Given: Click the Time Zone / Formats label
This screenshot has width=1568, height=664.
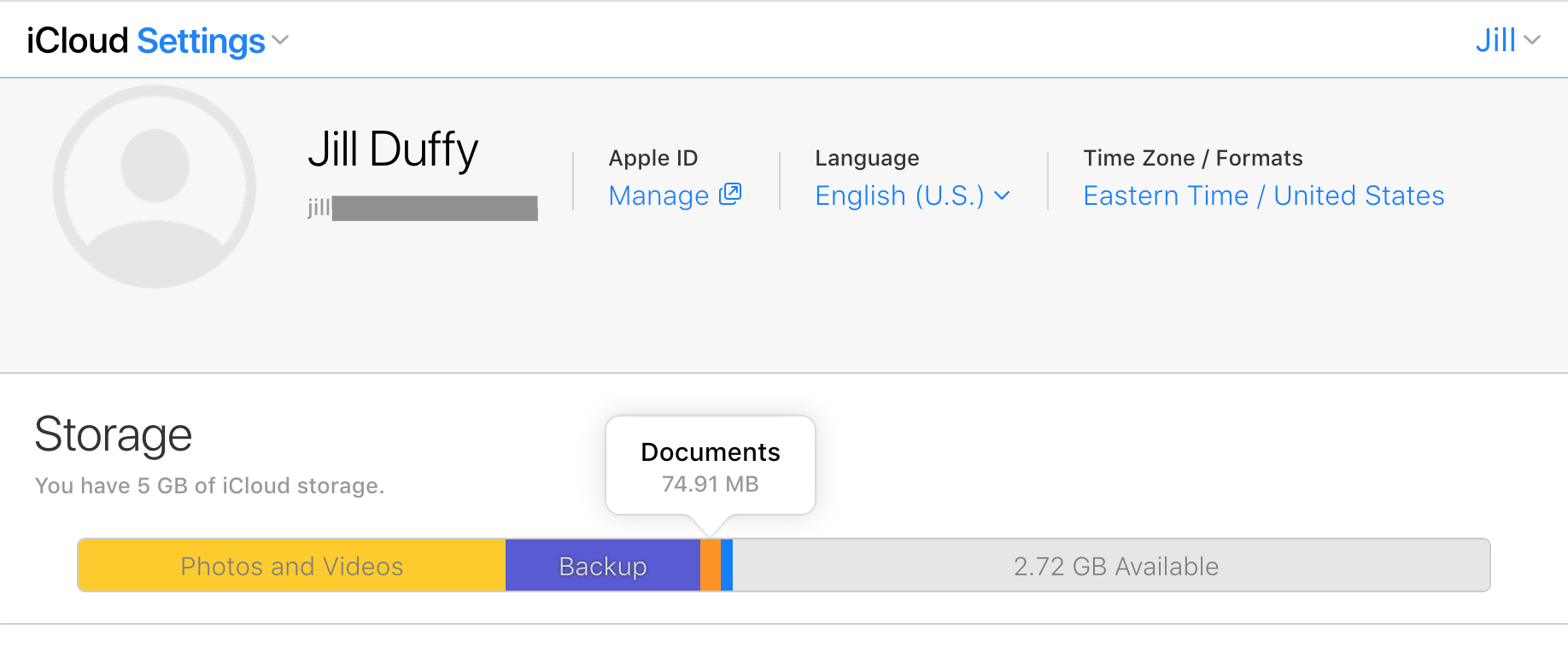Looking at the screenshot, I should [1193, 158].
